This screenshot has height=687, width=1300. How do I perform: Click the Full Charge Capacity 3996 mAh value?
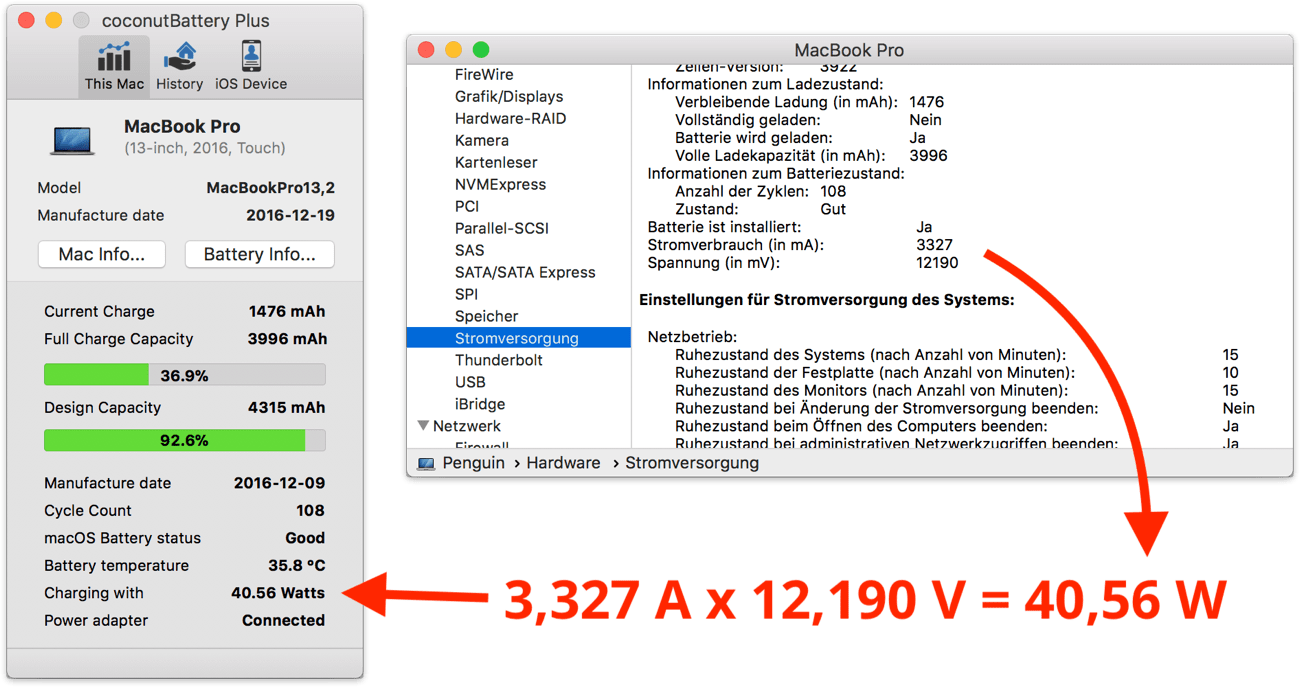287,339
